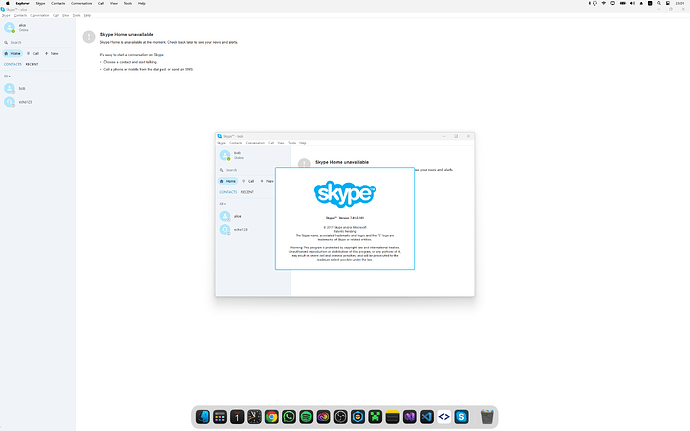
Task: Switch to RECENT tab in alice window
Action: [x=32, y=64]
